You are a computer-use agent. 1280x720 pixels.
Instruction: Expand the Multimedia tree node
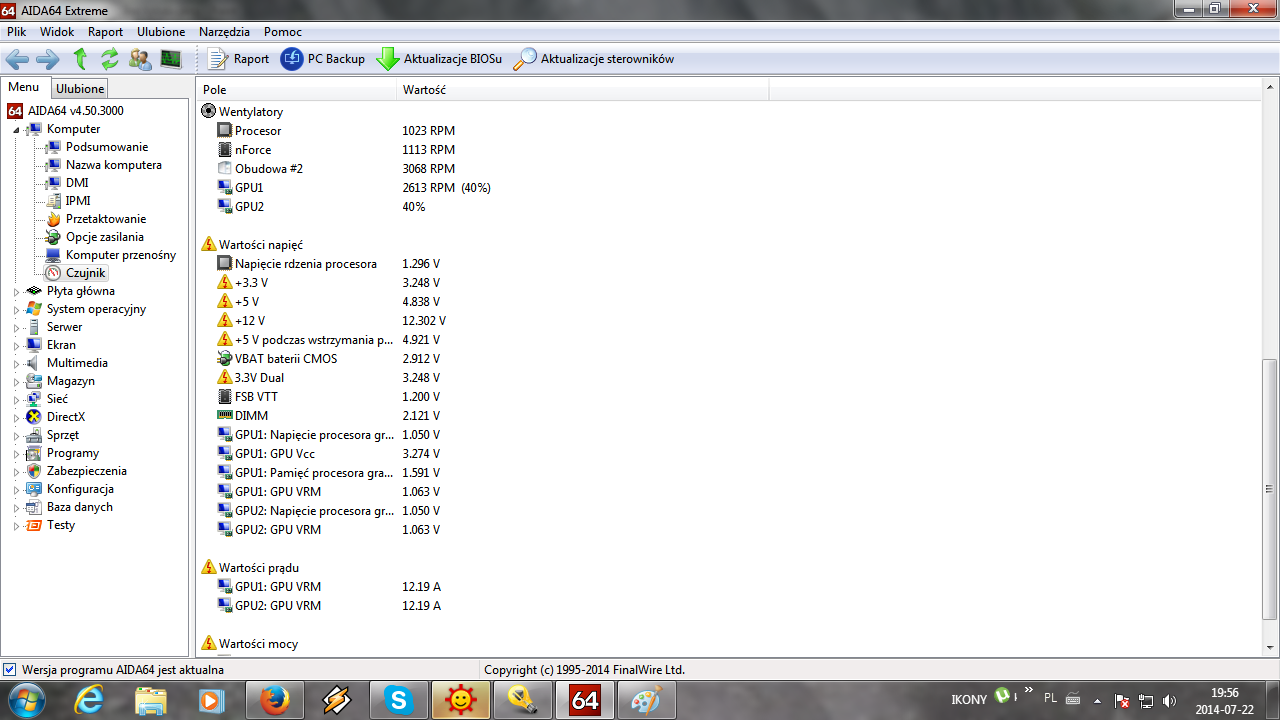click(17, 364)
